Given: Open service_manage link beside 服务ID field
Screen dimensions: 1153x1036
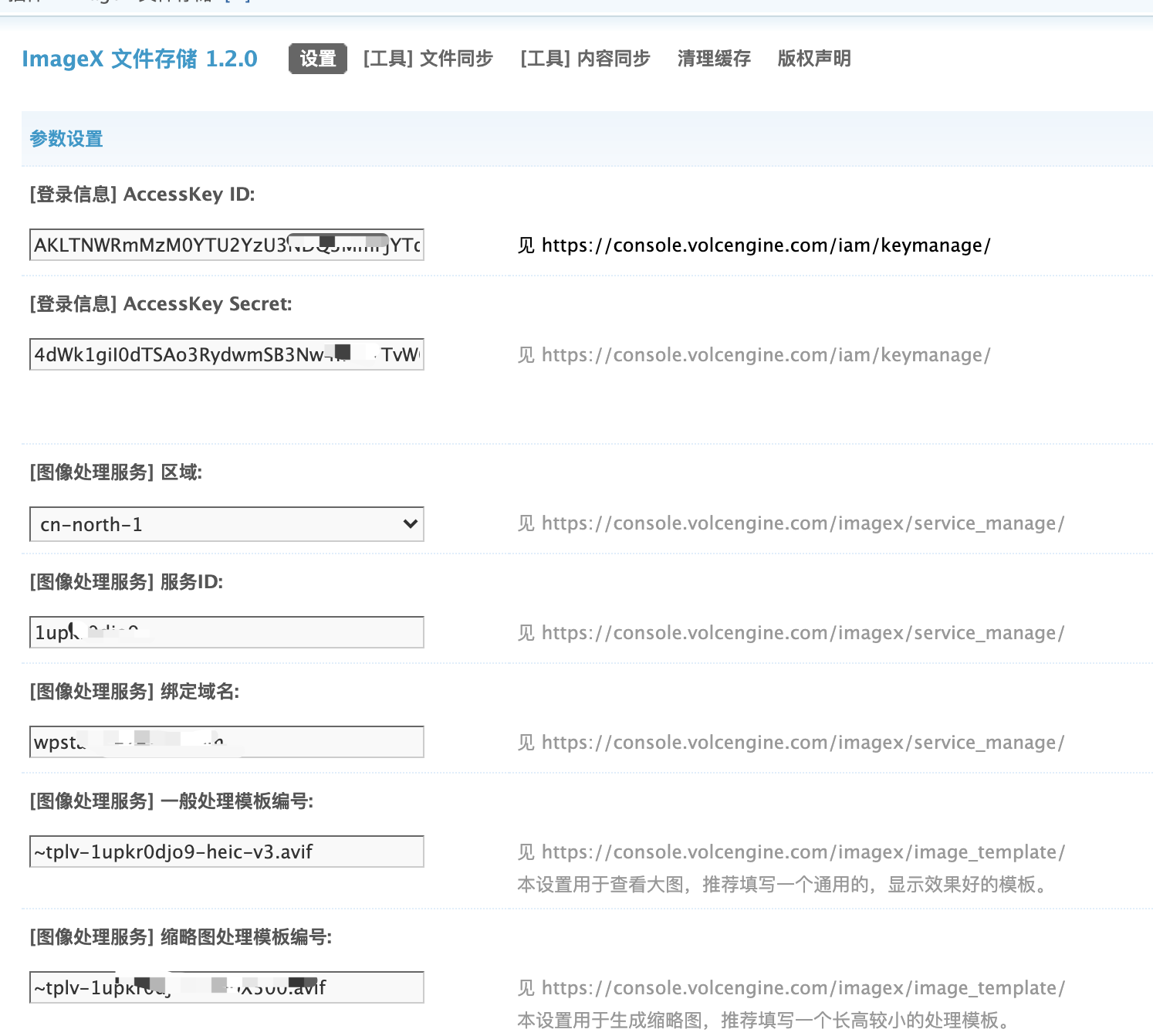Looking at the screenshot, I should 803,633.
